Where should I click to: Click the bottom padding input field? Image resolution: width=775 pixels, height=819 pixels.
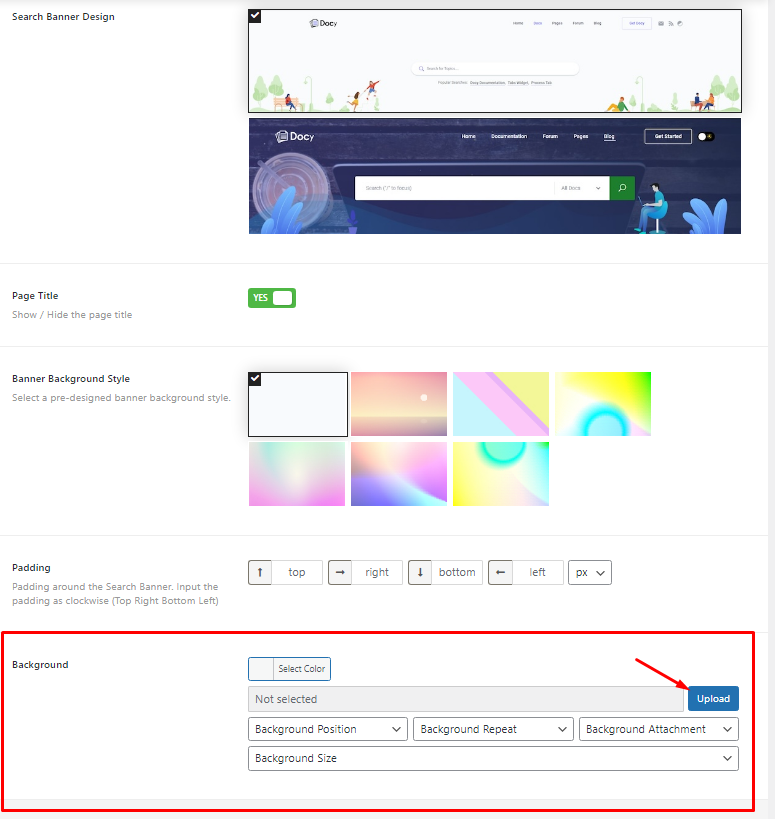457,572
